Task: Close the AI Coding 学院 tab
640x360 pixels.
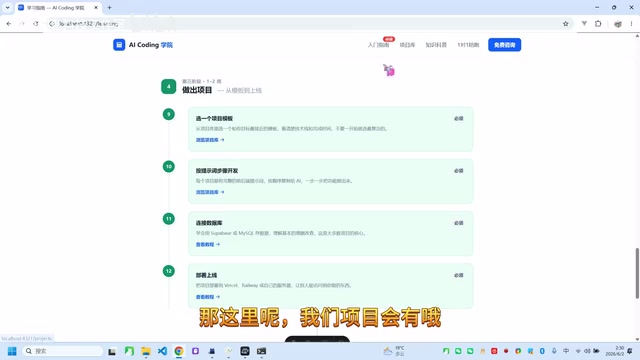Action: tap(96, 8)
